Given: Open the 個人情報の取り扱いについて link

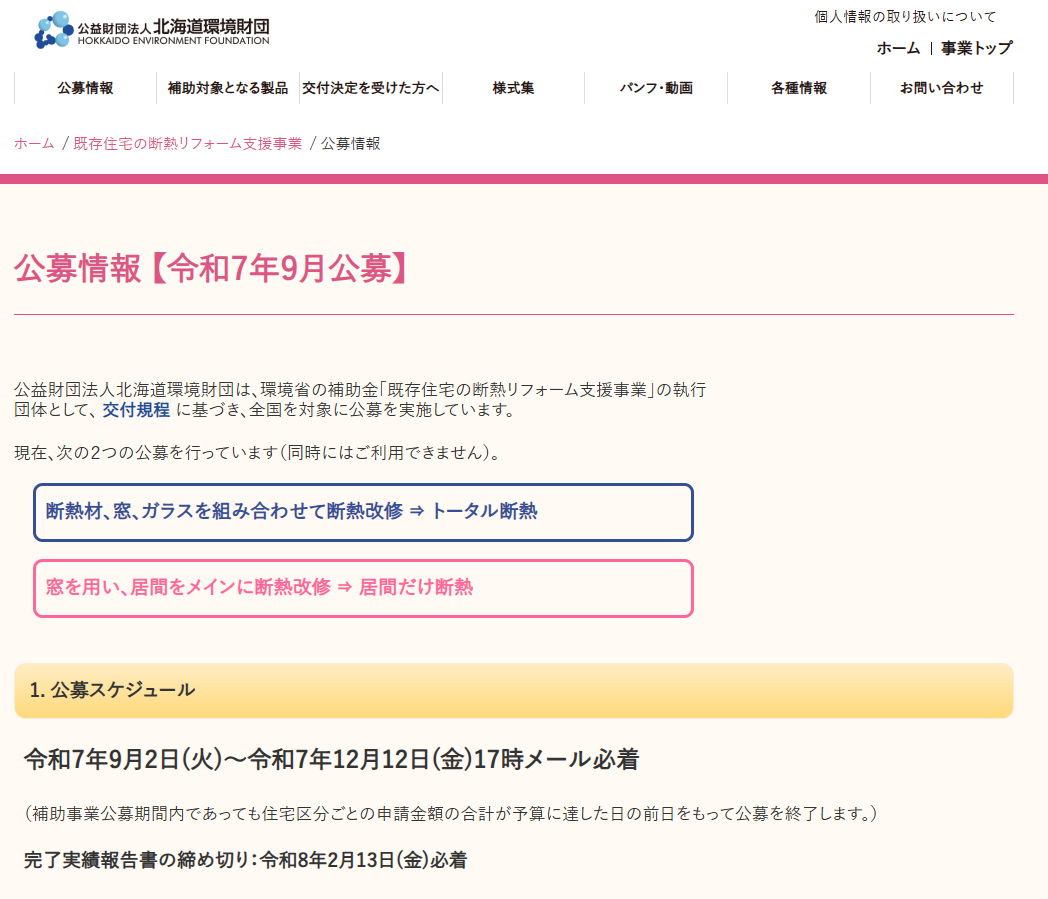Looking at the screenshot, I should coord(905,17).
